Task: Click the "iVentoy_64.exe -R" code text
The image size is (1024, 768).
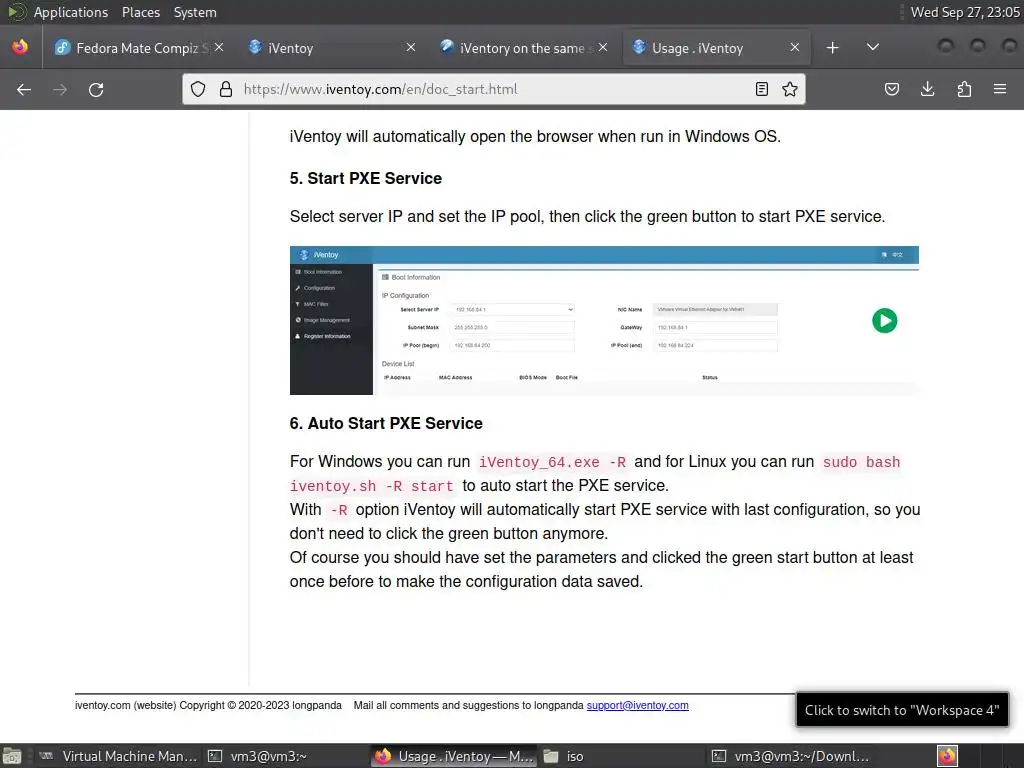Action: [552, 462]
